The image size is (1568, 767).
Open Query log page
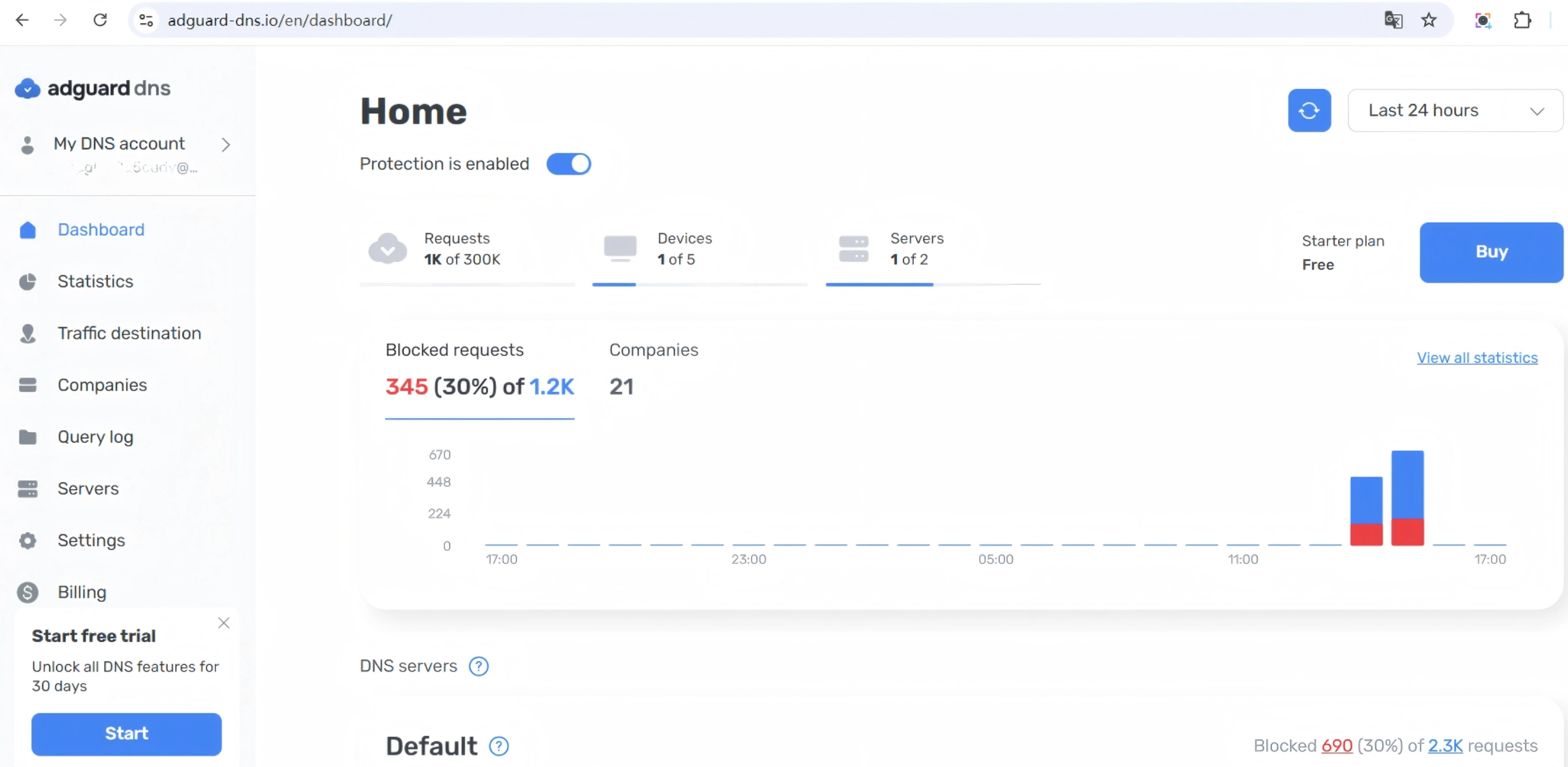(x=96, y=437)
